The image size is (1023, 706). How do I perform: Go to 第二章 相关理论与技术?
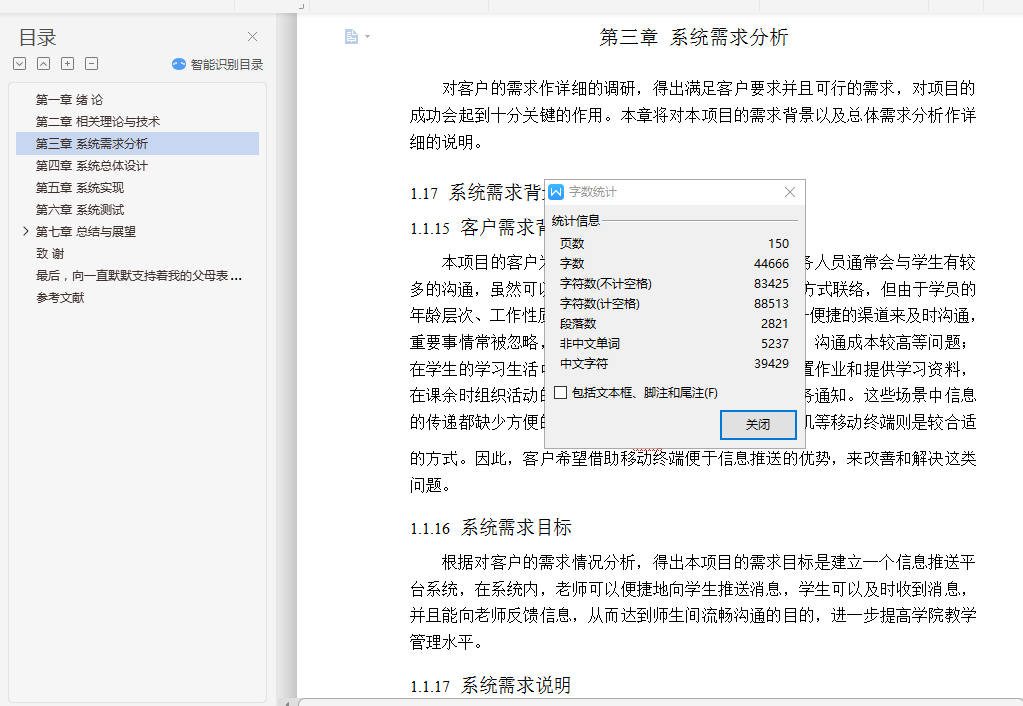pos(98,121)
